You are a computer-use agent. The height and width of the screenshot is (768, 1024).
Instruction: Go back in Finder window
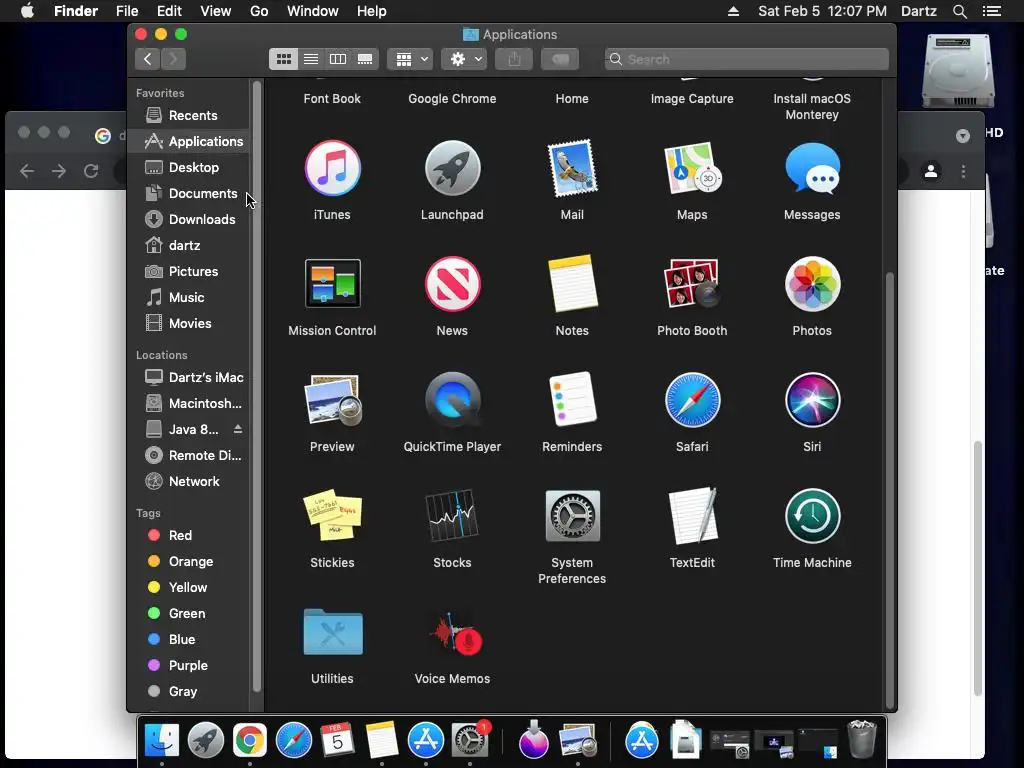click(x=148, y=59)
